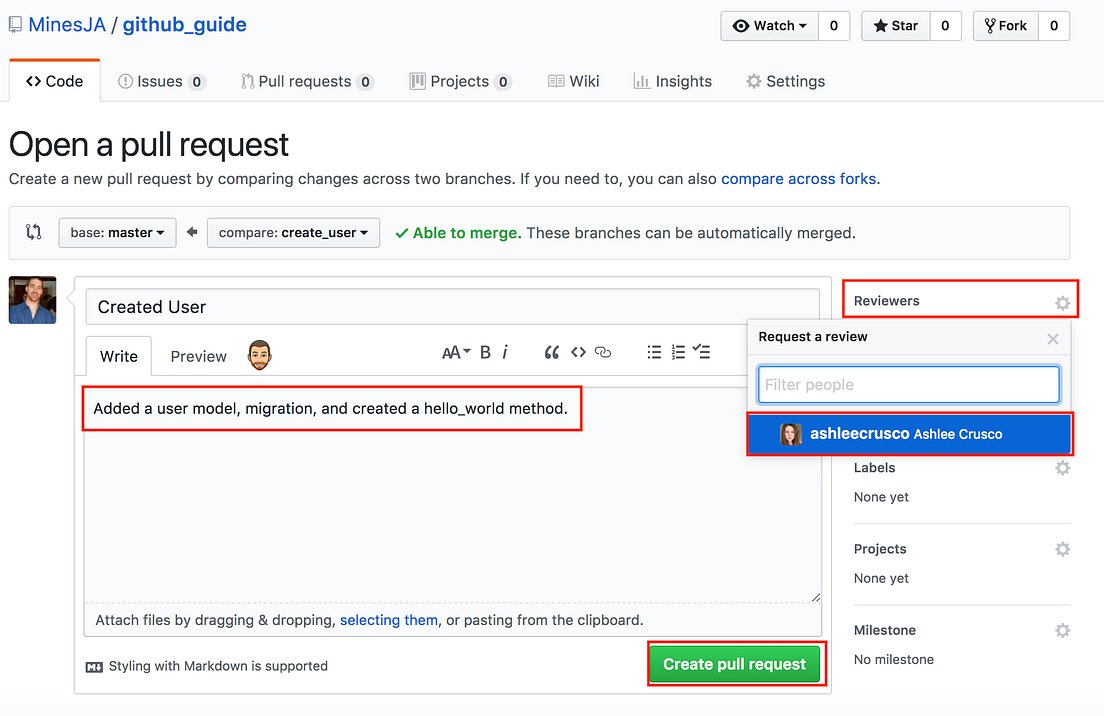Open the Labels settings gear
Viewport: 1104px width, 716px height.
(x=1062, y=467)
